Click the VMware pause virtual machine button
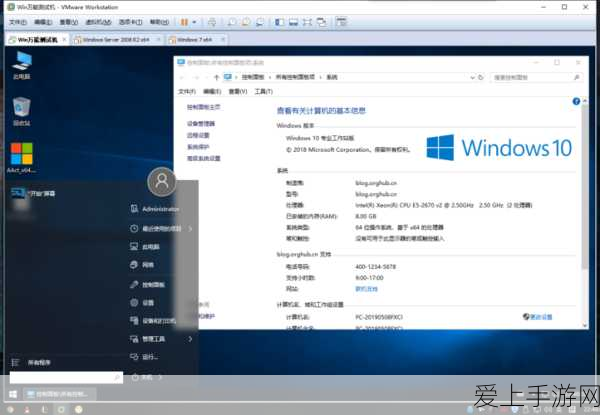The height and width of the screenshot is (415, 600). (x=184, y=22)
